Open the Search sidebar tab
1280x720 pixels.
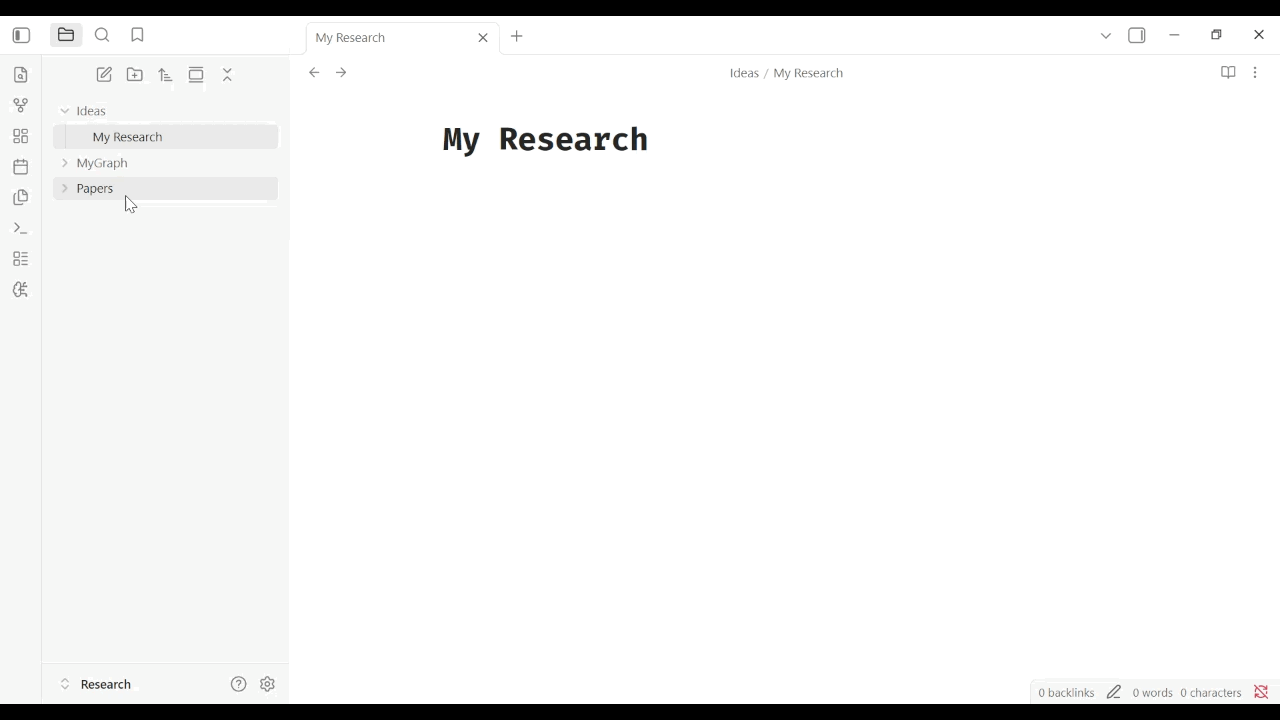click(x=102, y=36)
